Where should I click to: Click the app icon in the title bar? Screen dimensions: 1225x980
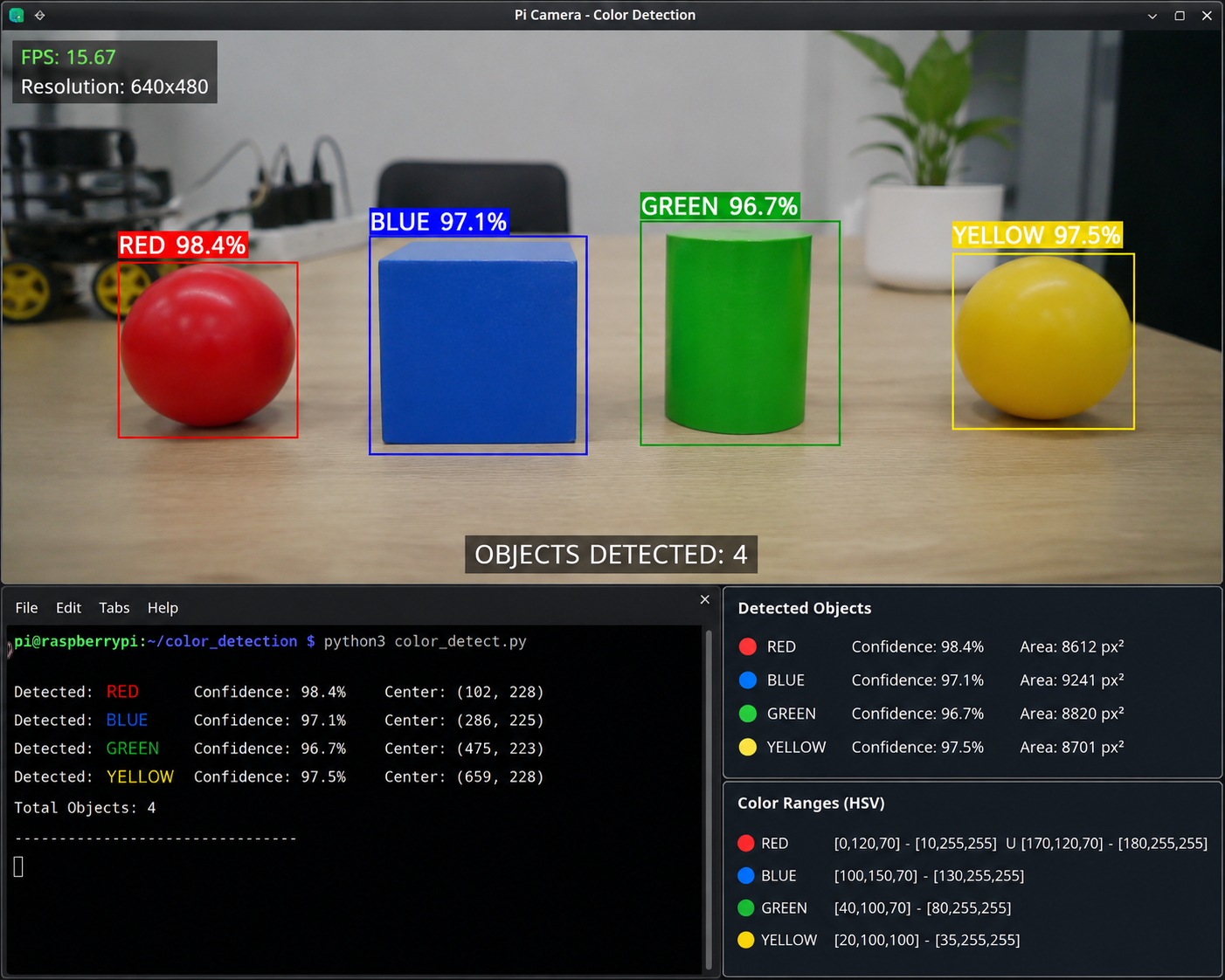tap(16, 15)
